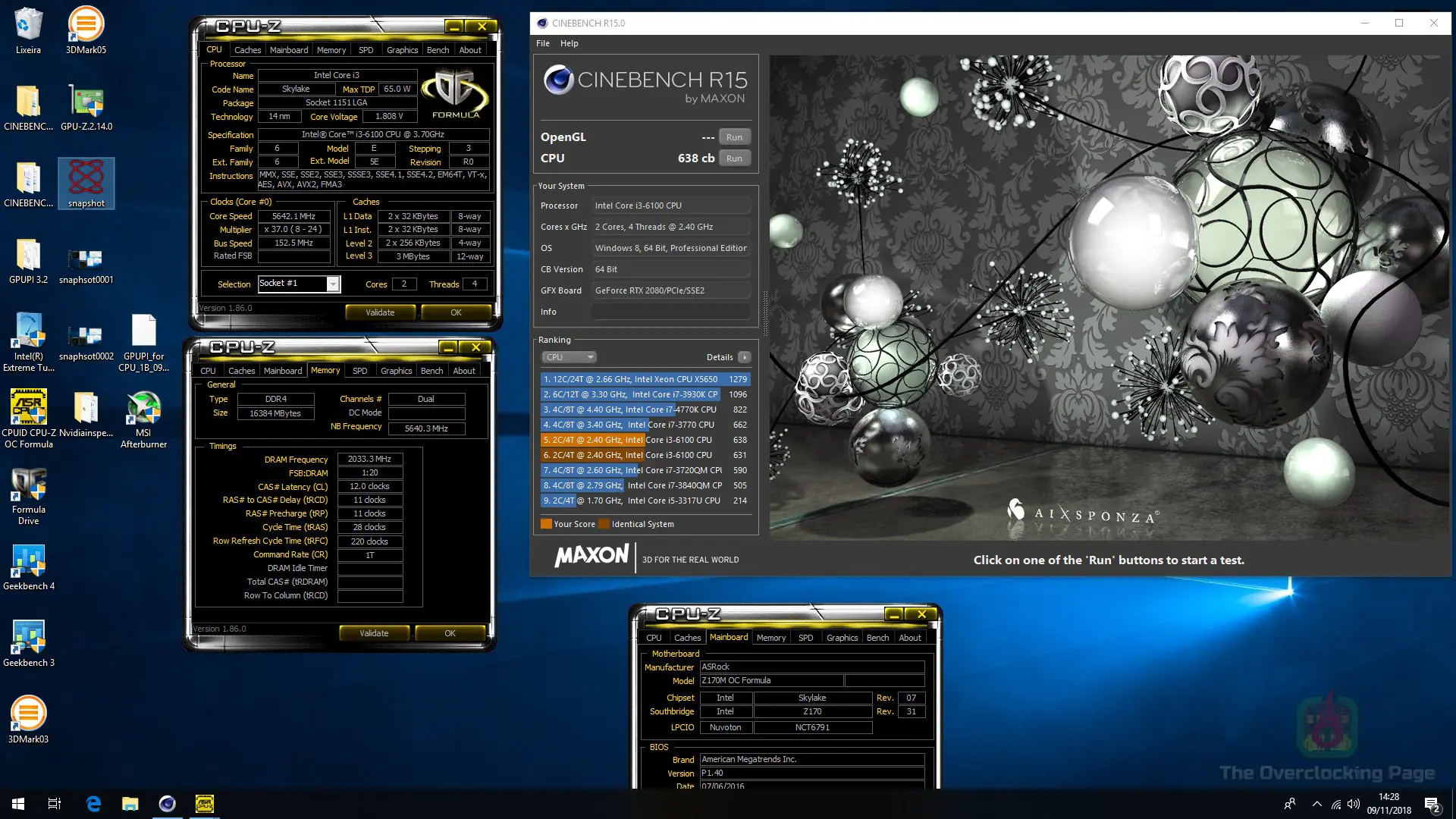Open Nvidiainspector desktop folder icon
The image size is (1456, 819).
tap(86, 414)
